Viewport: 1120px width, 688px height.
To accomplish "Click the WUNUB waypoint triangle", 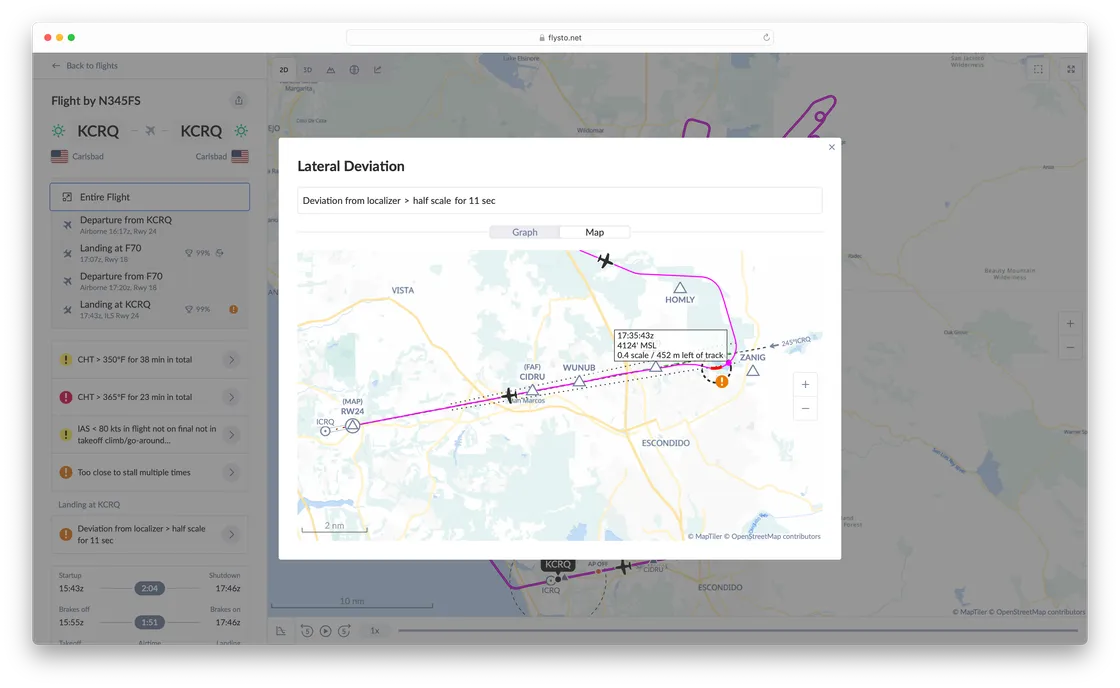I will coord(579,381).
